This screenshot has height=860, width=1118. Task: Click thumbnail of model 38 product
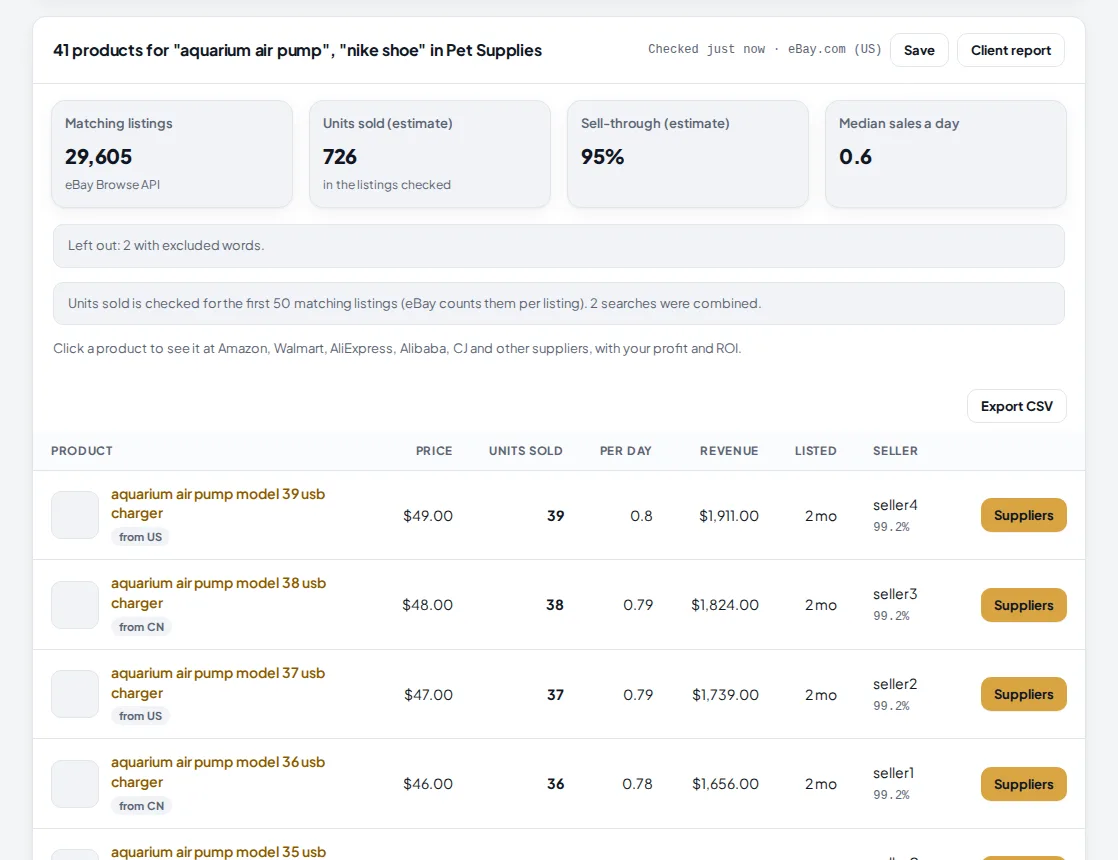[75, 605]
